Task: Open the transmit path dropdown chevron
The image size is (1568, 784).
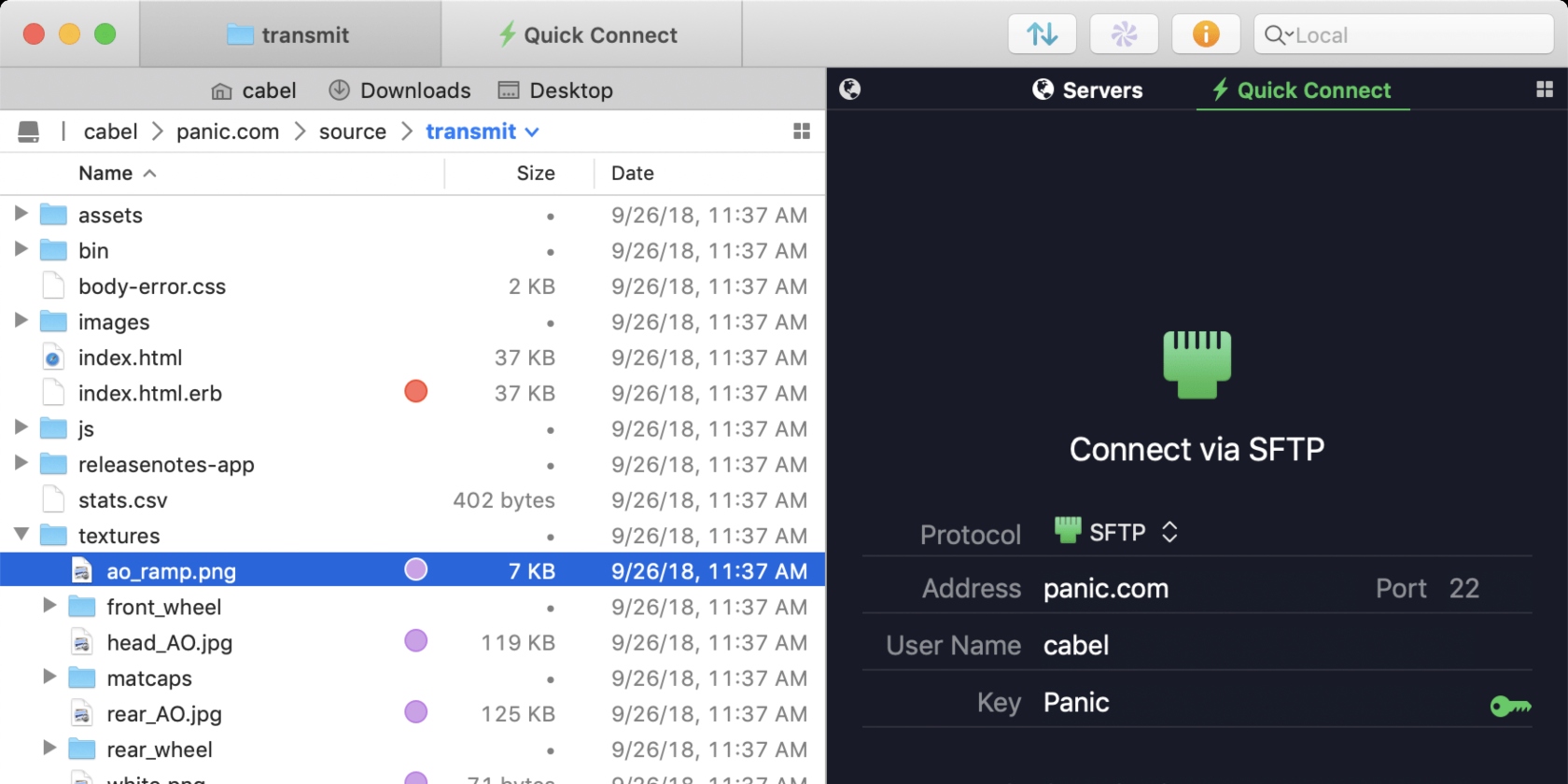Action: (532, 133)
